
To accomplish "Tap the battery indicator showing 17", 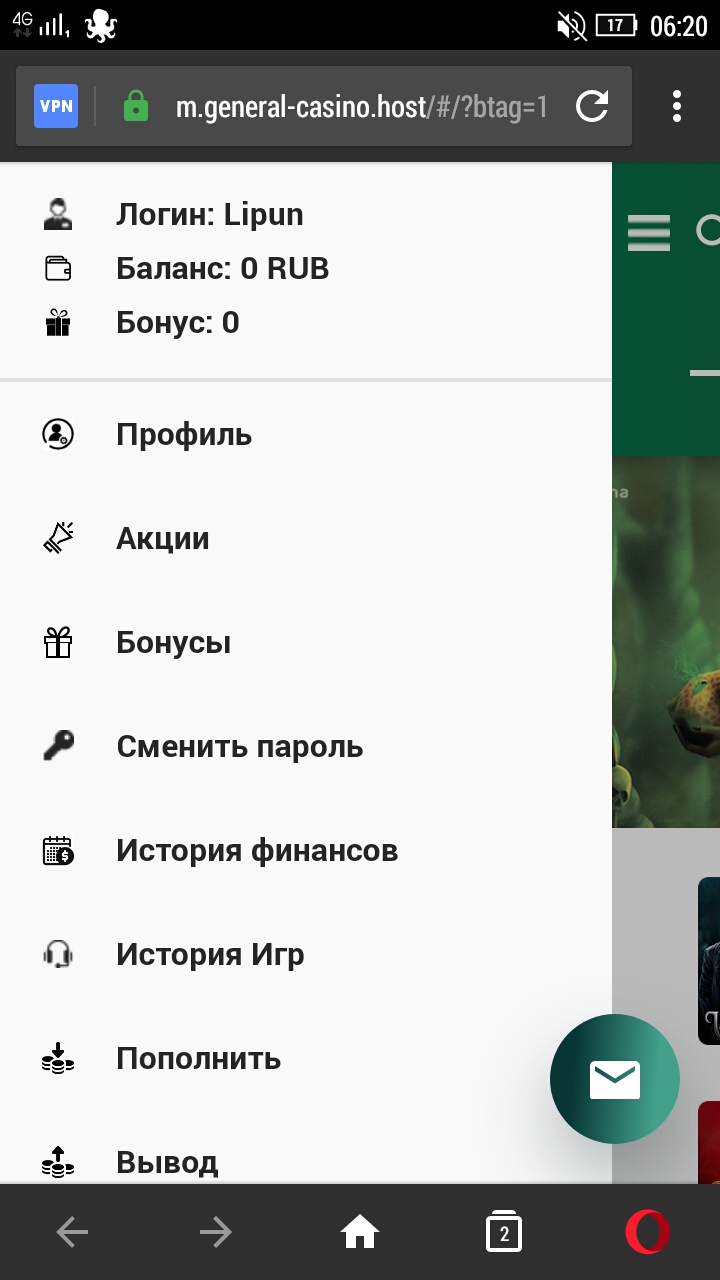I will [x=616, y=25].
